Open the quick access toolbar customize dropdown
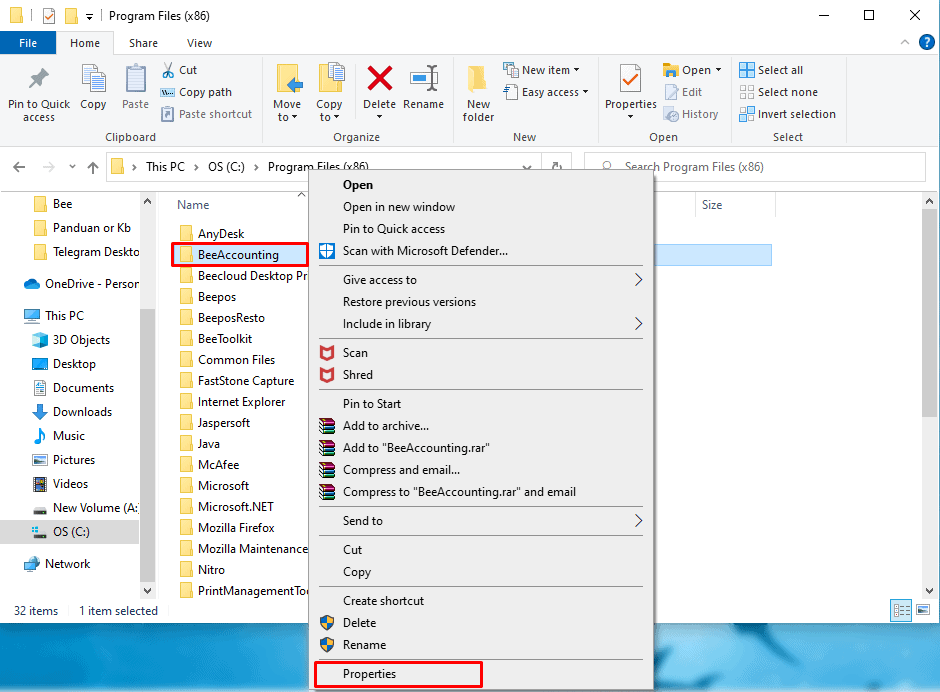This screenshot has width=940, height=692. point(89,16)
